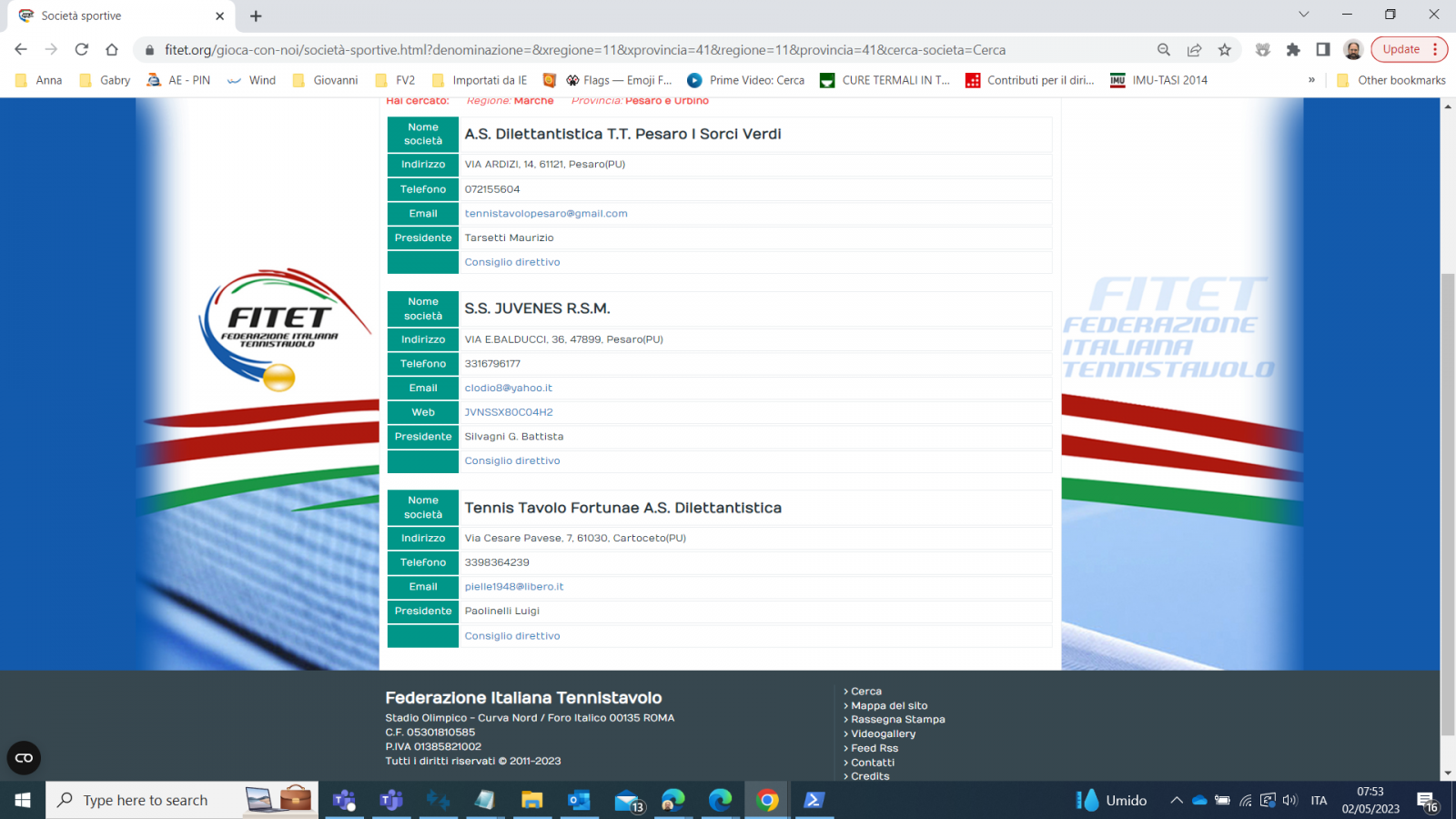
Task: Click the zoom magnifier icon in address bar
Action: pos(1164,50)
